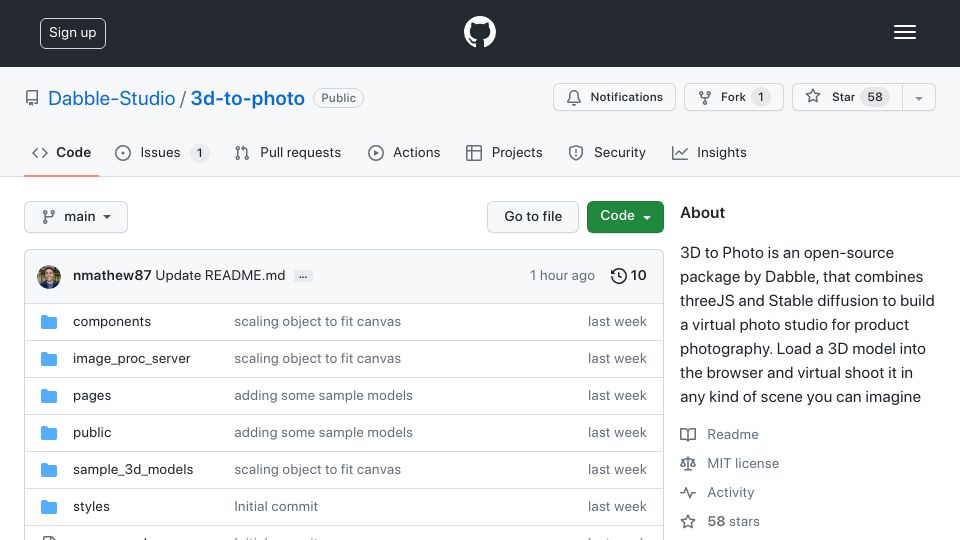Click the star icon next to 58 stars
This screenshot has height=540, width=960.
click(688, 522)
